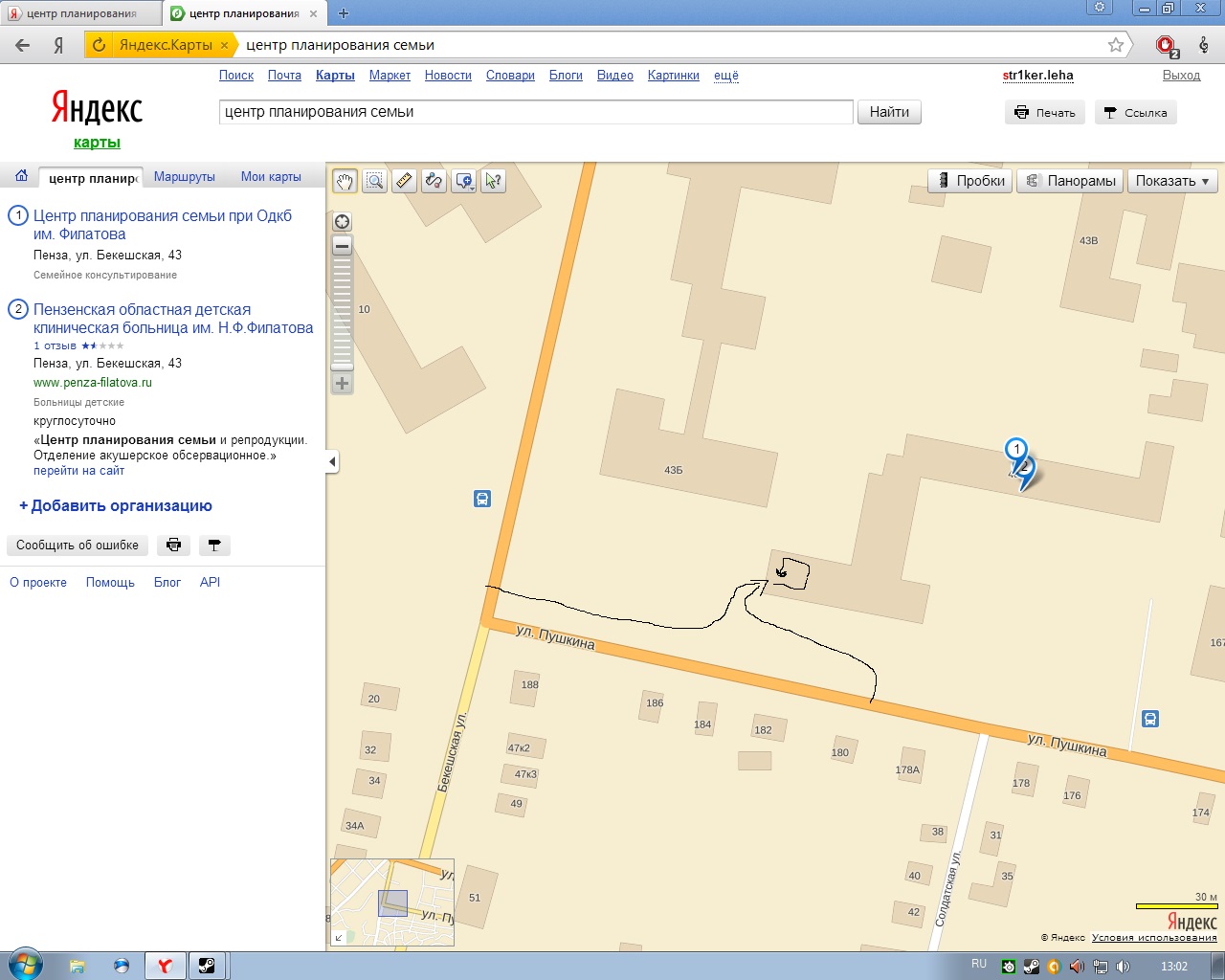The width and height of the screenshot is (1225, 980).
Task: Visit www.penza-filatova.ru link
Action: pyautogui.click(x=93, y=383)
